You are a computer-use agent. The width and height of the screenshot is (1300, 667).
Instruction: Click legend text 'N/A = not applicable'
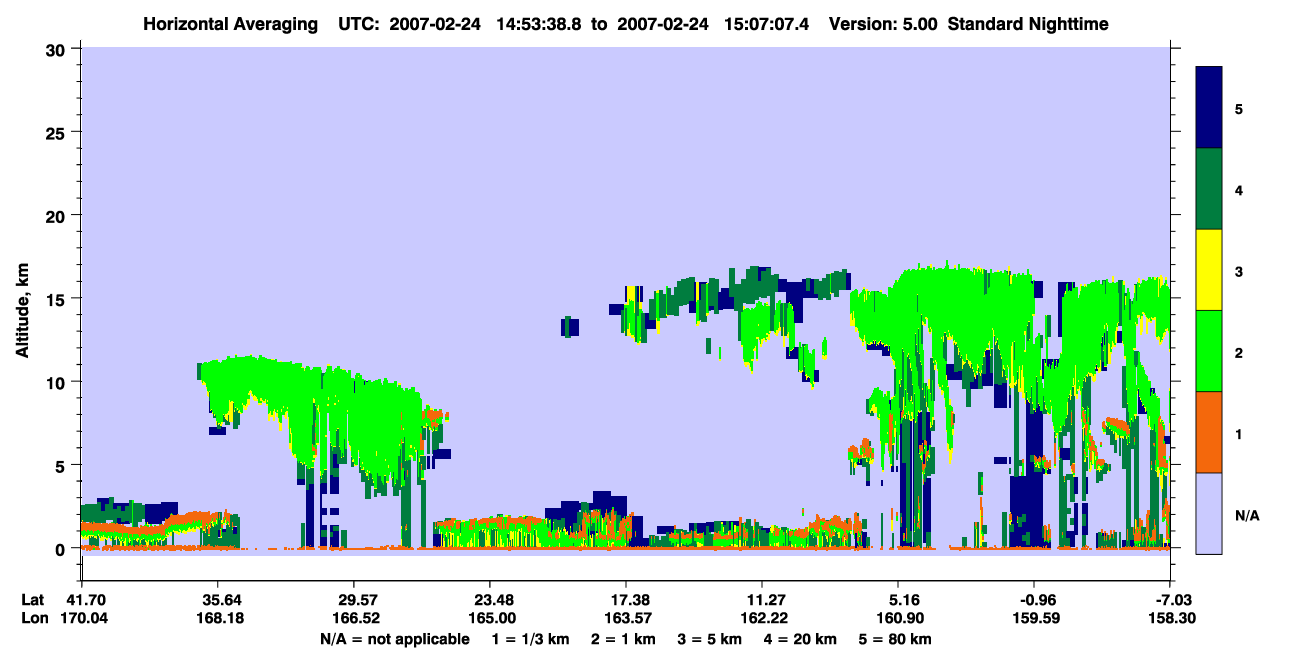coord(394,639)
